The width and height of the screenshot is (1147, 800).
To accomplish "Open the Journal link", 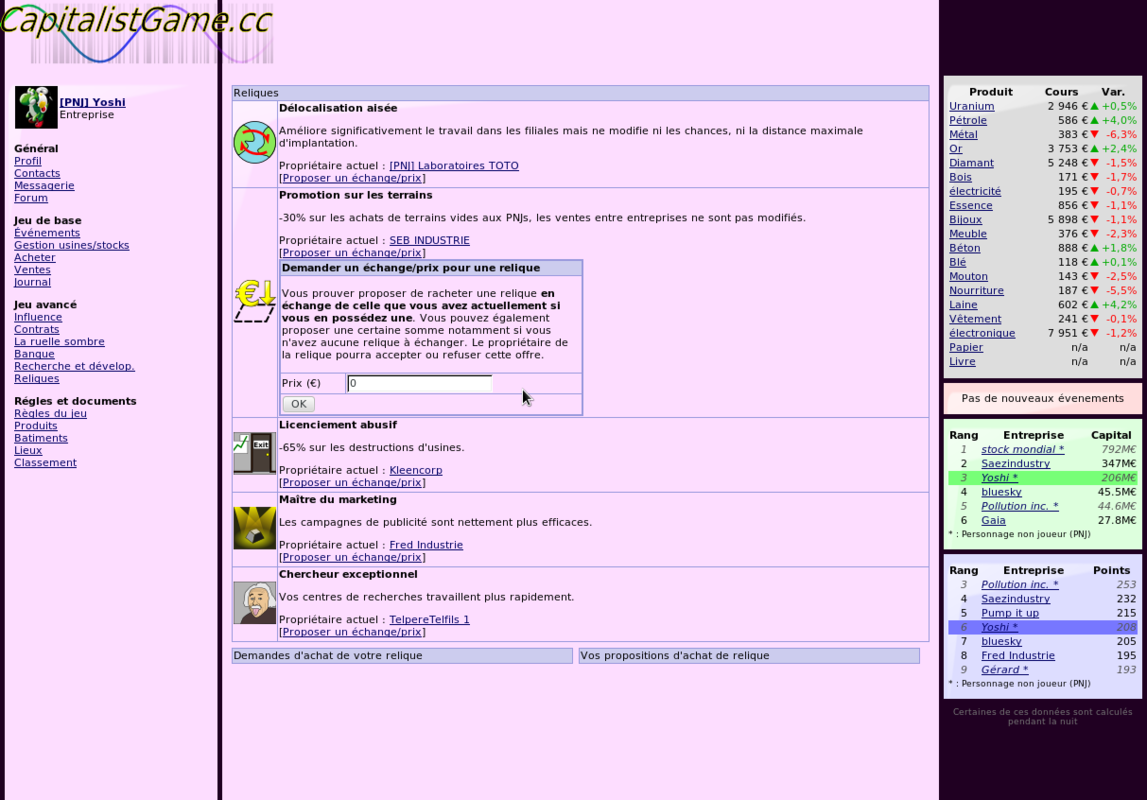I will tap(32, 282).
